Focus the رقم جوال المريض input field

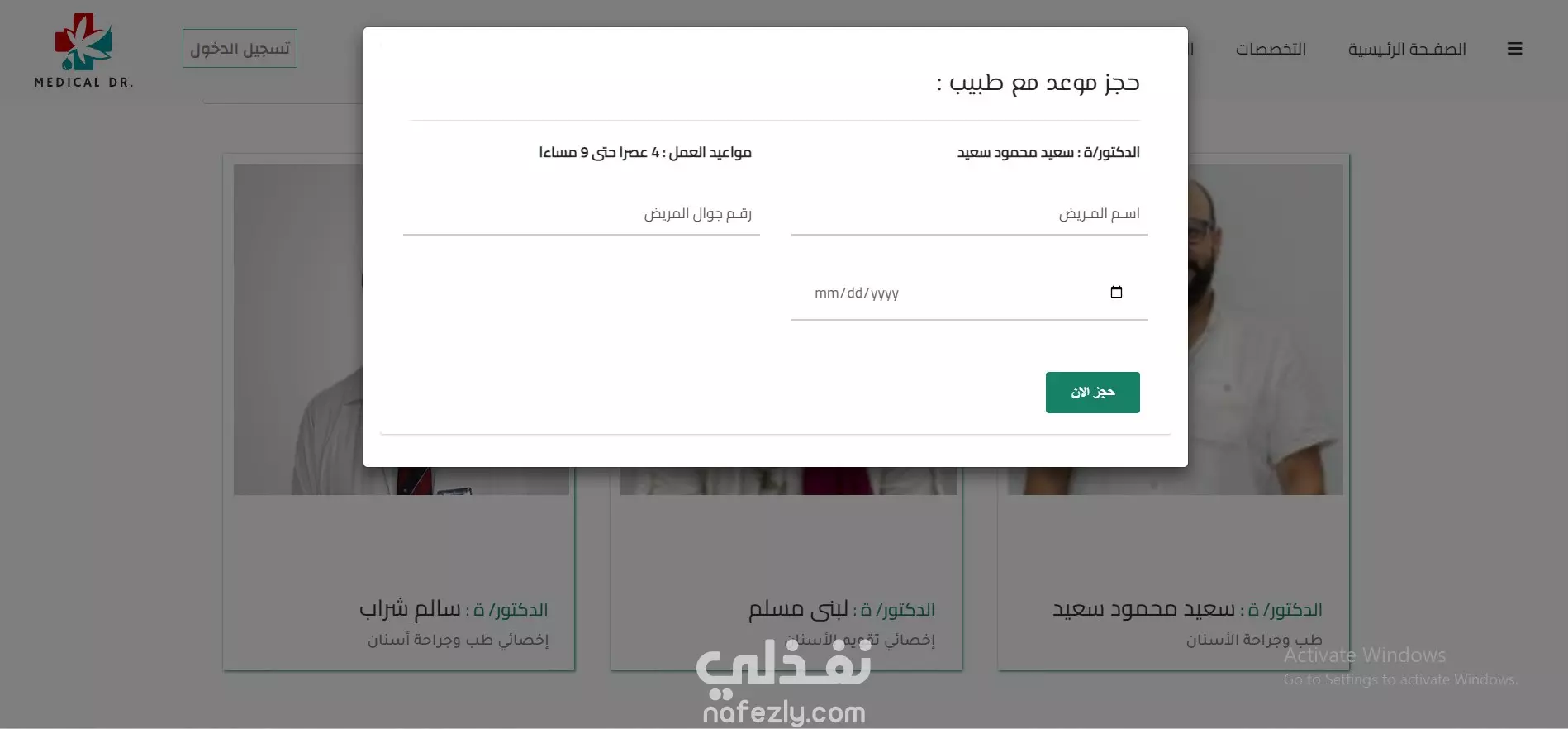coord(582,214)
